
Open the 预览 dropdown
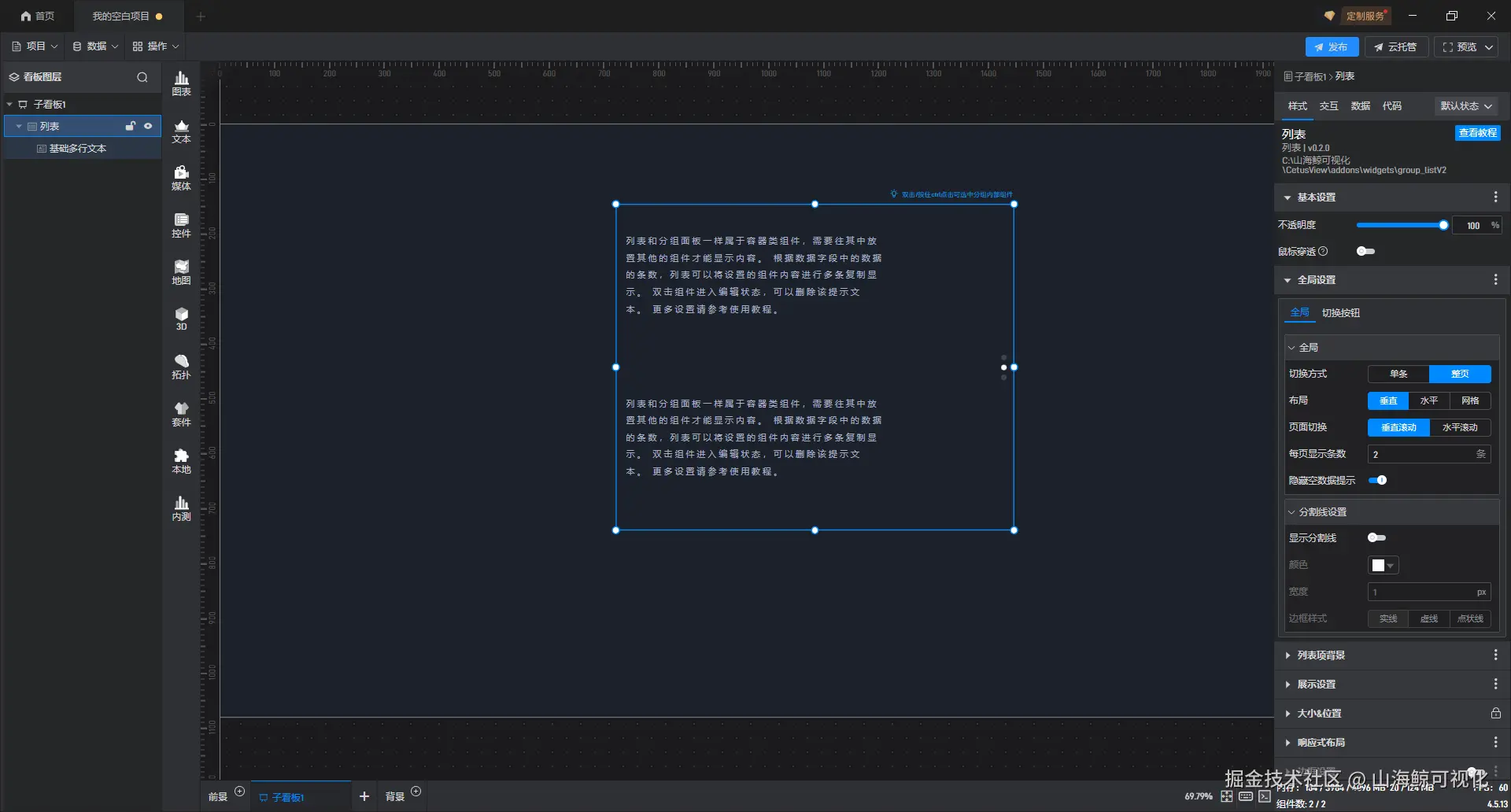[x=1467, y=47]
